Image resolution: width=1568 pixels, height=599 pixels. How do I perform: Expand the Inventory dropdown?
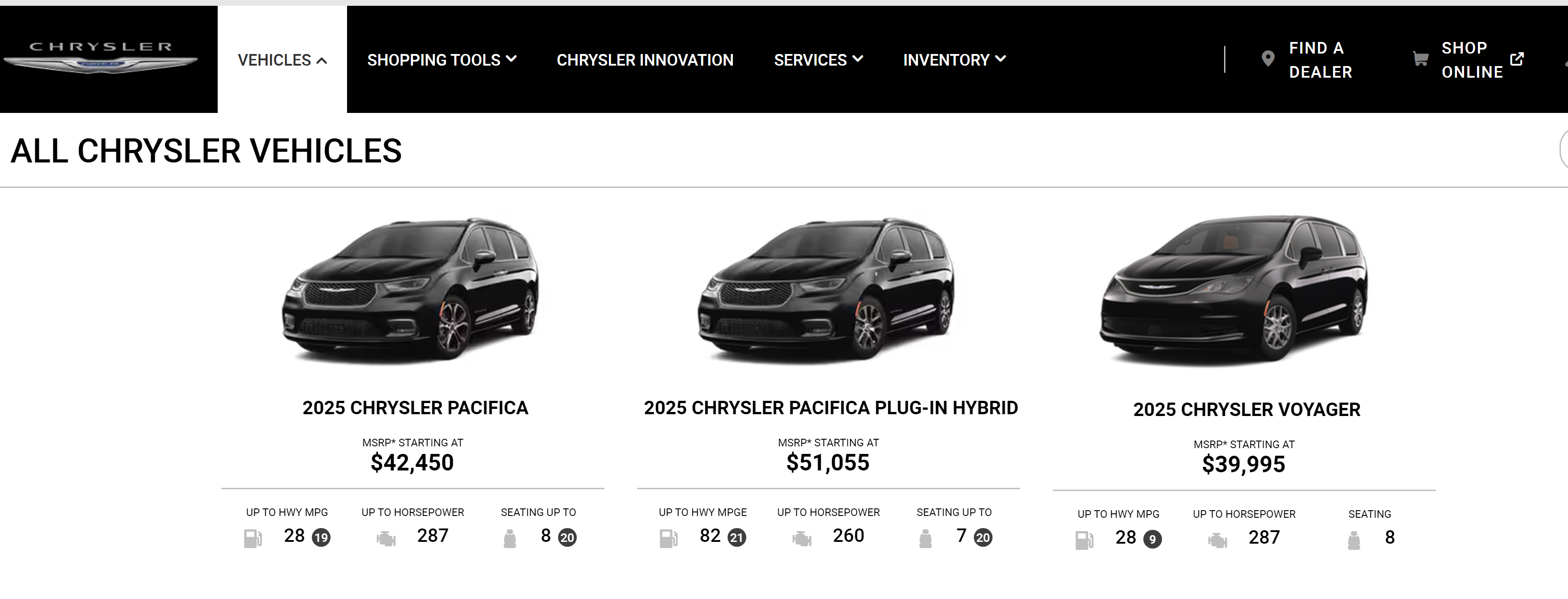(x=954, y=60)
